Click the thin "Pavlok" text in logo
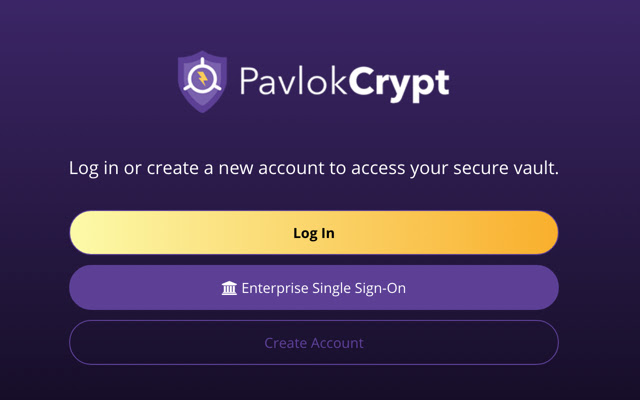The image size is (640, 400). click(x=292, y=81)
